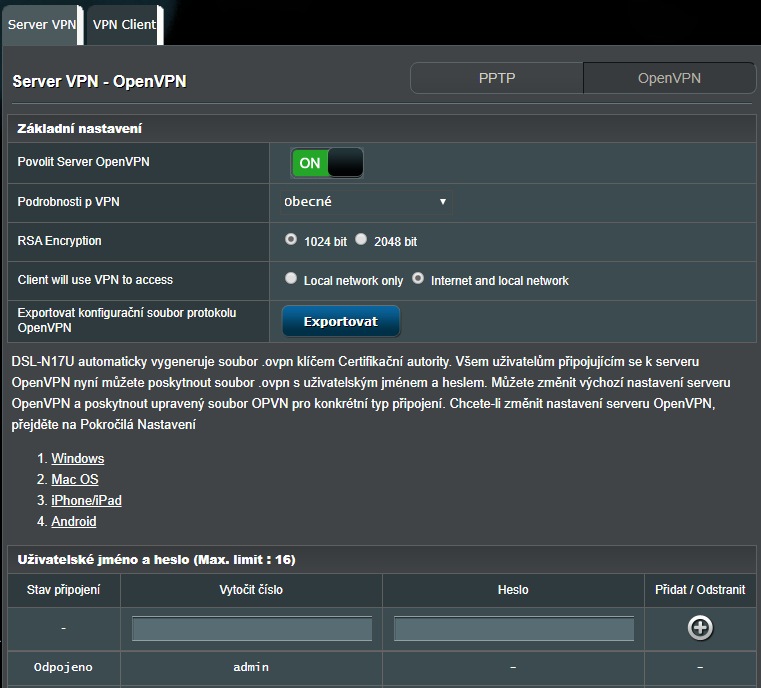761x688 pixels.
Task: Toggle the Server OpenVPN ON switch
Action: [x=327, y=163]
